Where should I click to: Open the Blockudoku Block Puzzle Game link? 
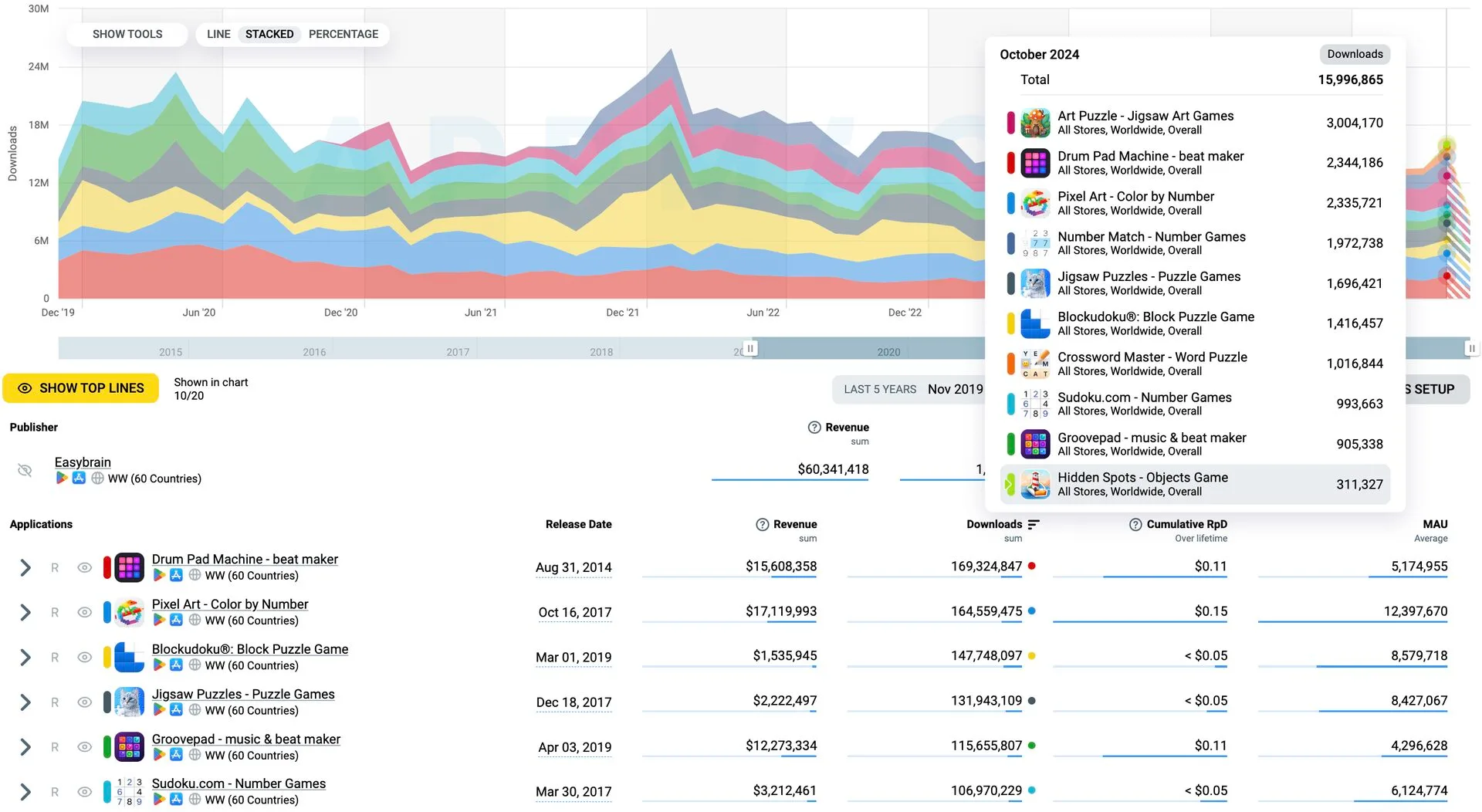point(250,649)
